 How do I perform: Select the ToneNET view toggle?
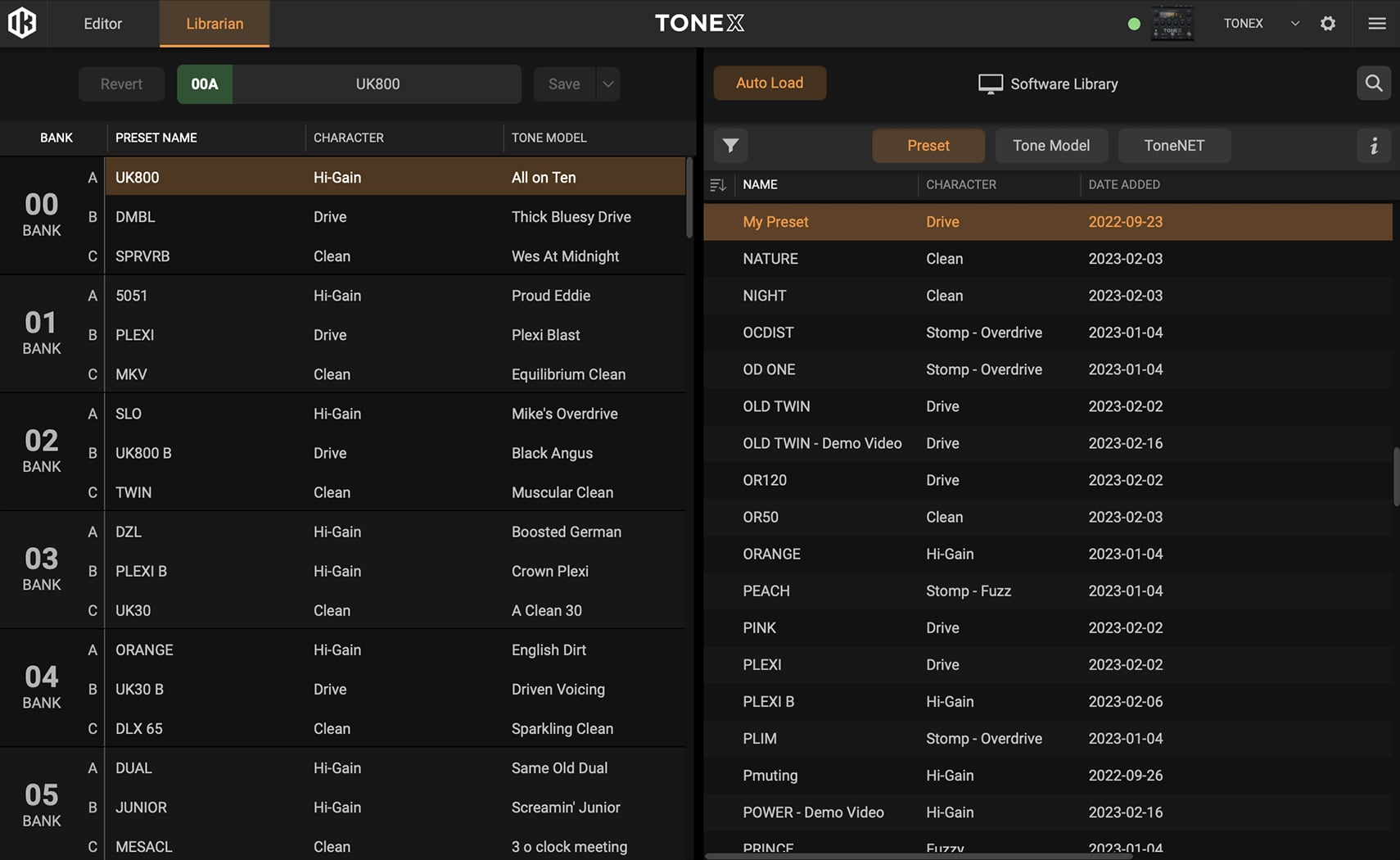coord(1173,146)
